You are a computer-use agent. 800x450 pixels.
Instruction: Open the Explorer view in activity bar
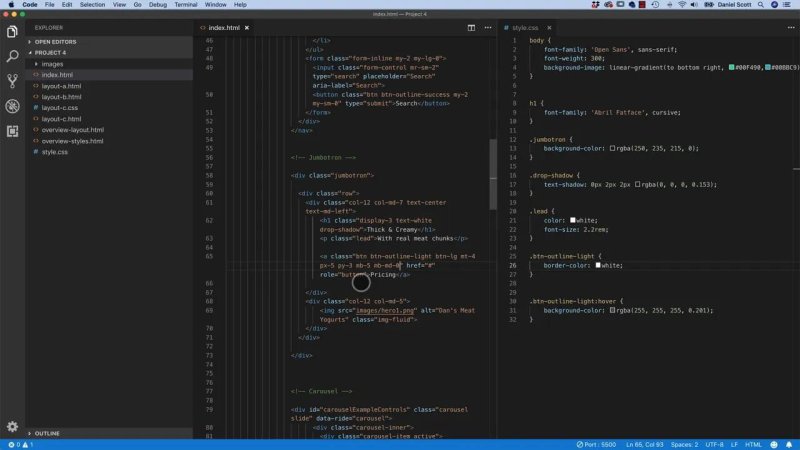click(x=12, y=32)
